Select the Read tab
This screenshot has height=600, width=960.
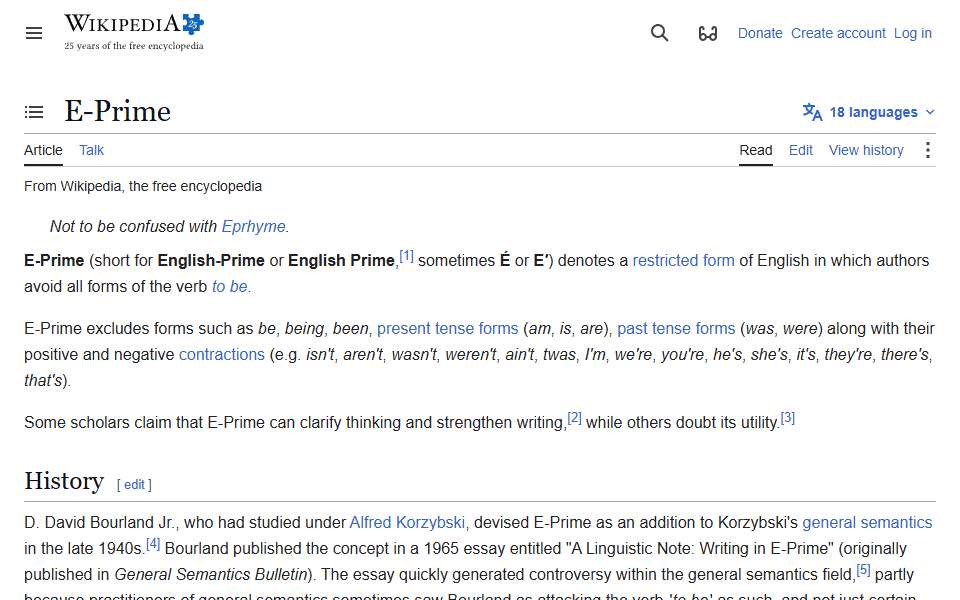pos(756,150)
